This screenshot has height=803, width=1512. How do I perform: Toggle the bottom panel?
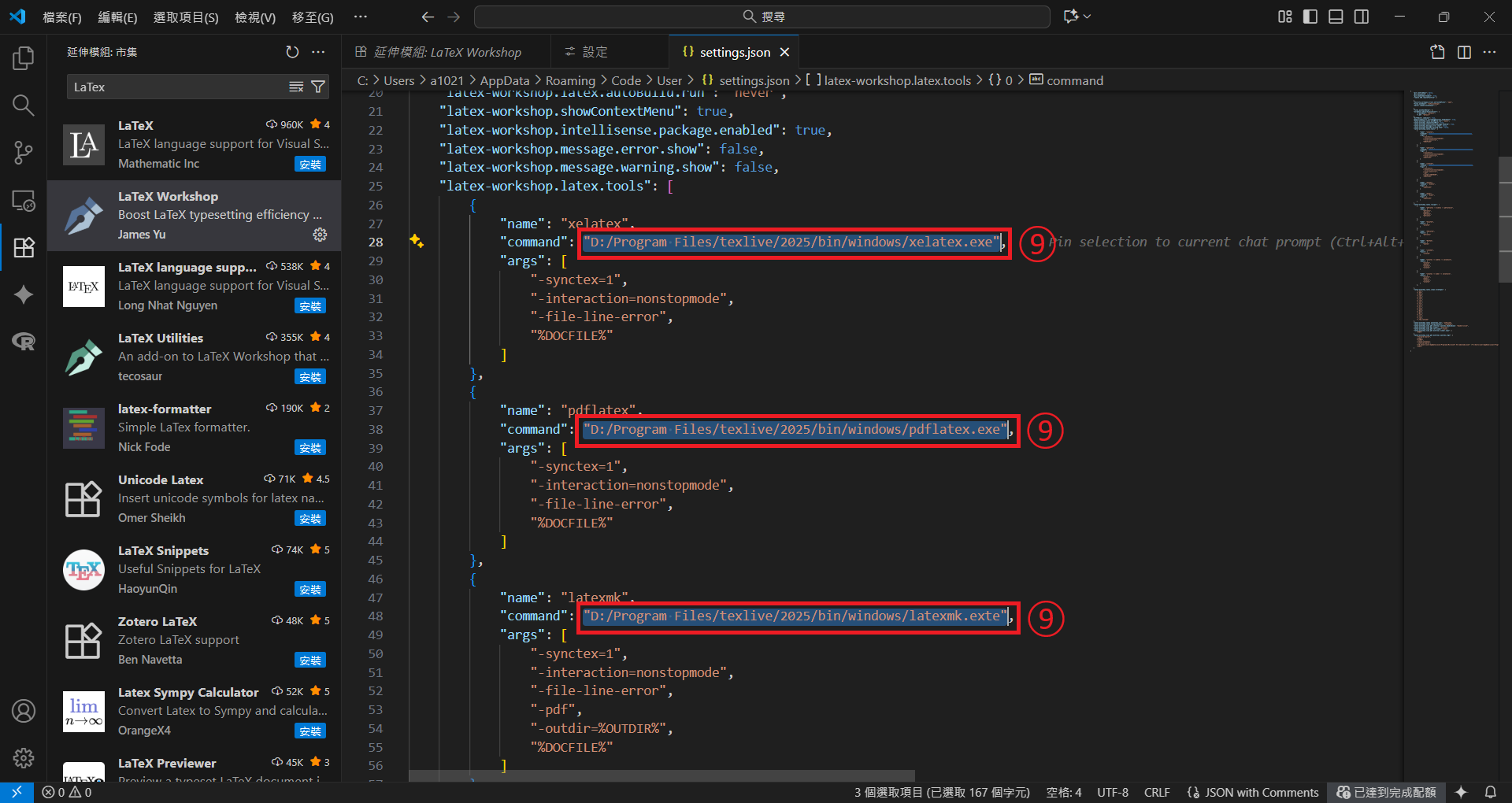(x=1336, y=17)
